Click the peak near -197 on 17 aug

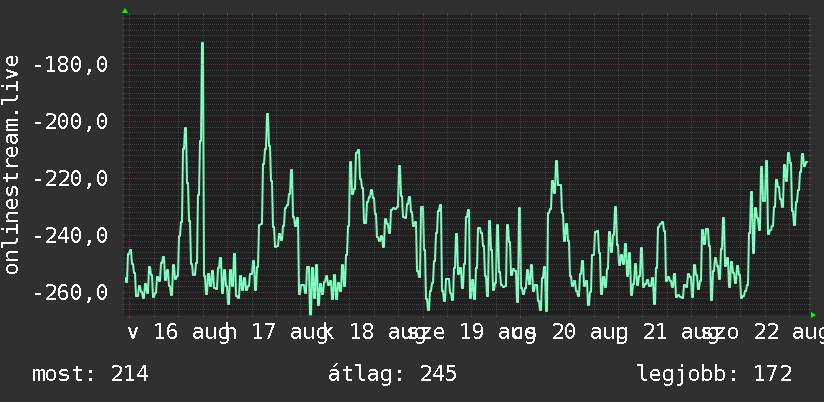267,115
